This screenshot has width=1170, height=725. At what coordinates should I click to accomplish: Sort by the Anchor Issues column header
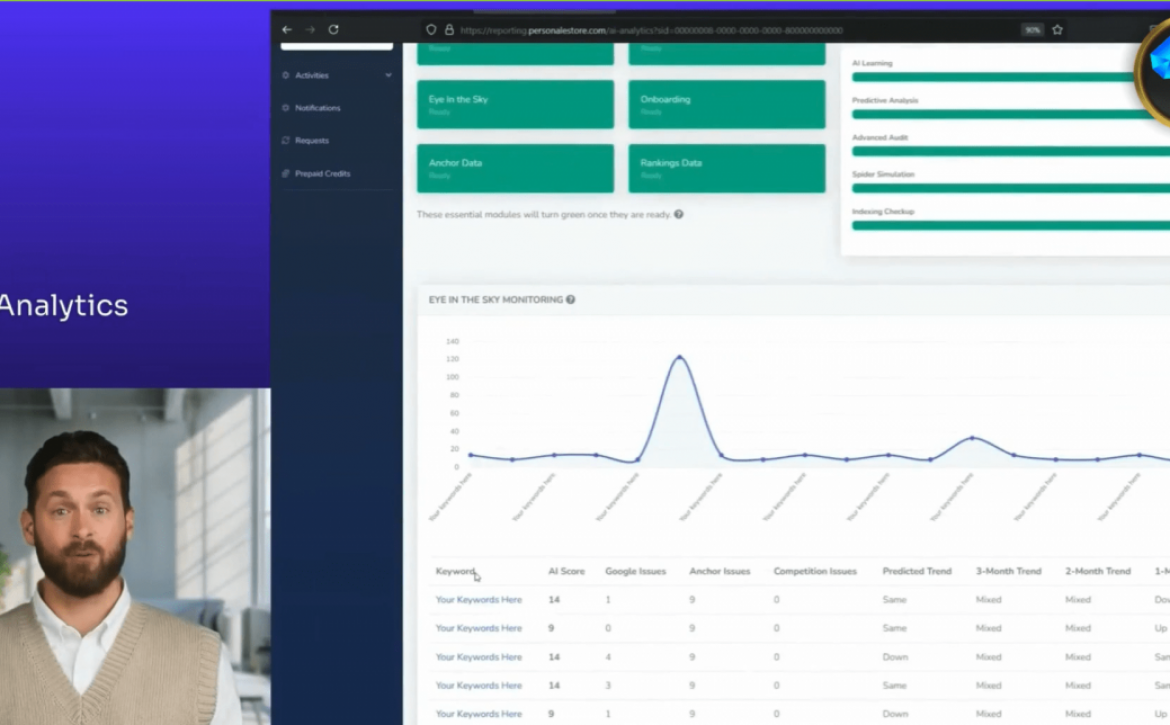719,571
